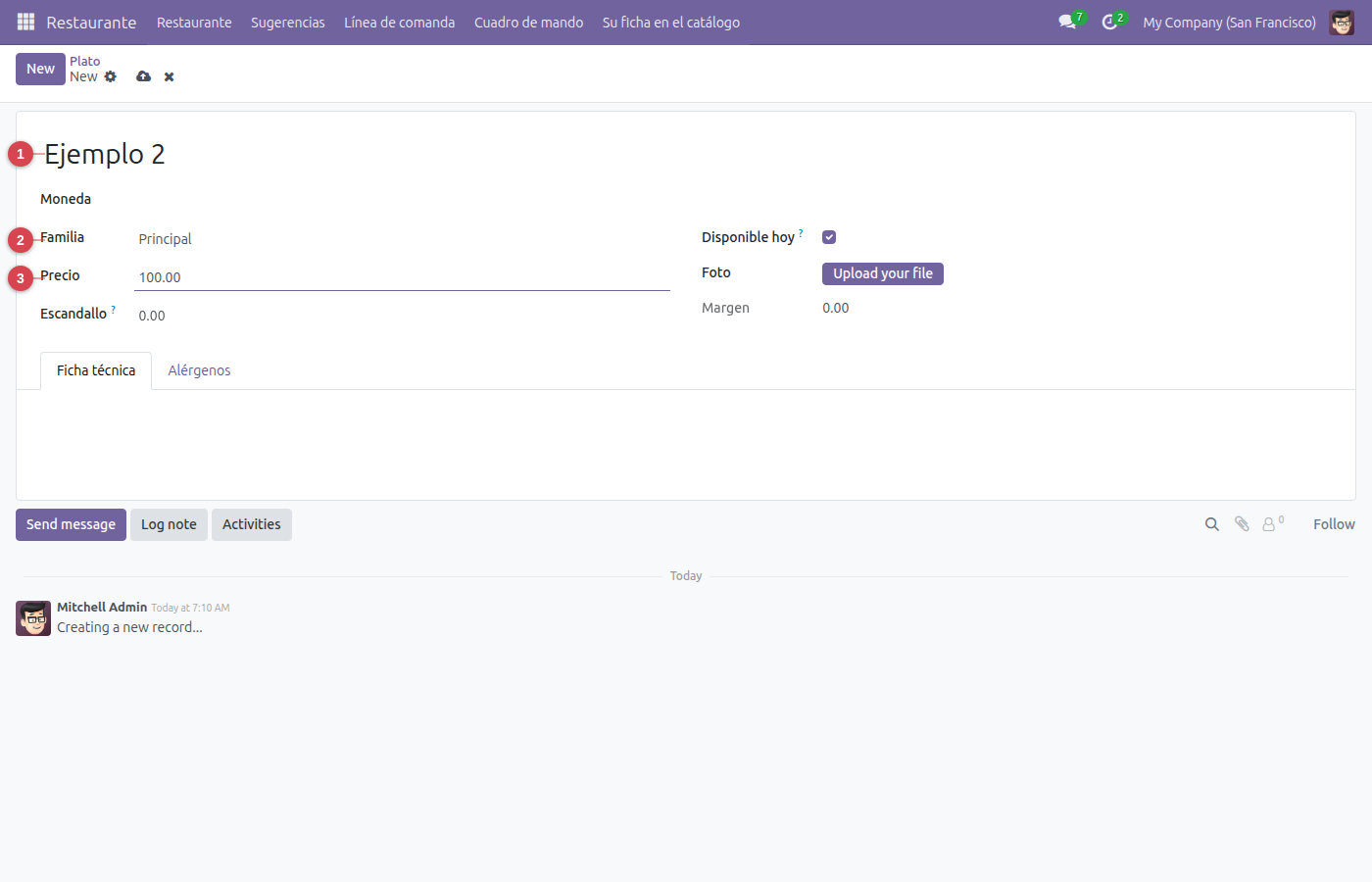Open Su ficha en el catálogo menu
This screenshot has width=1372, height=882.
click(671, 22)
